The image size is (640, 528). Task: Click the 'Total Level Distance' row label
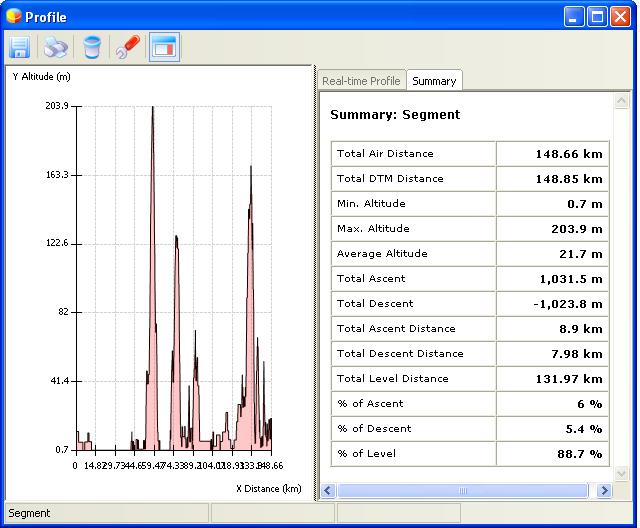393,378
